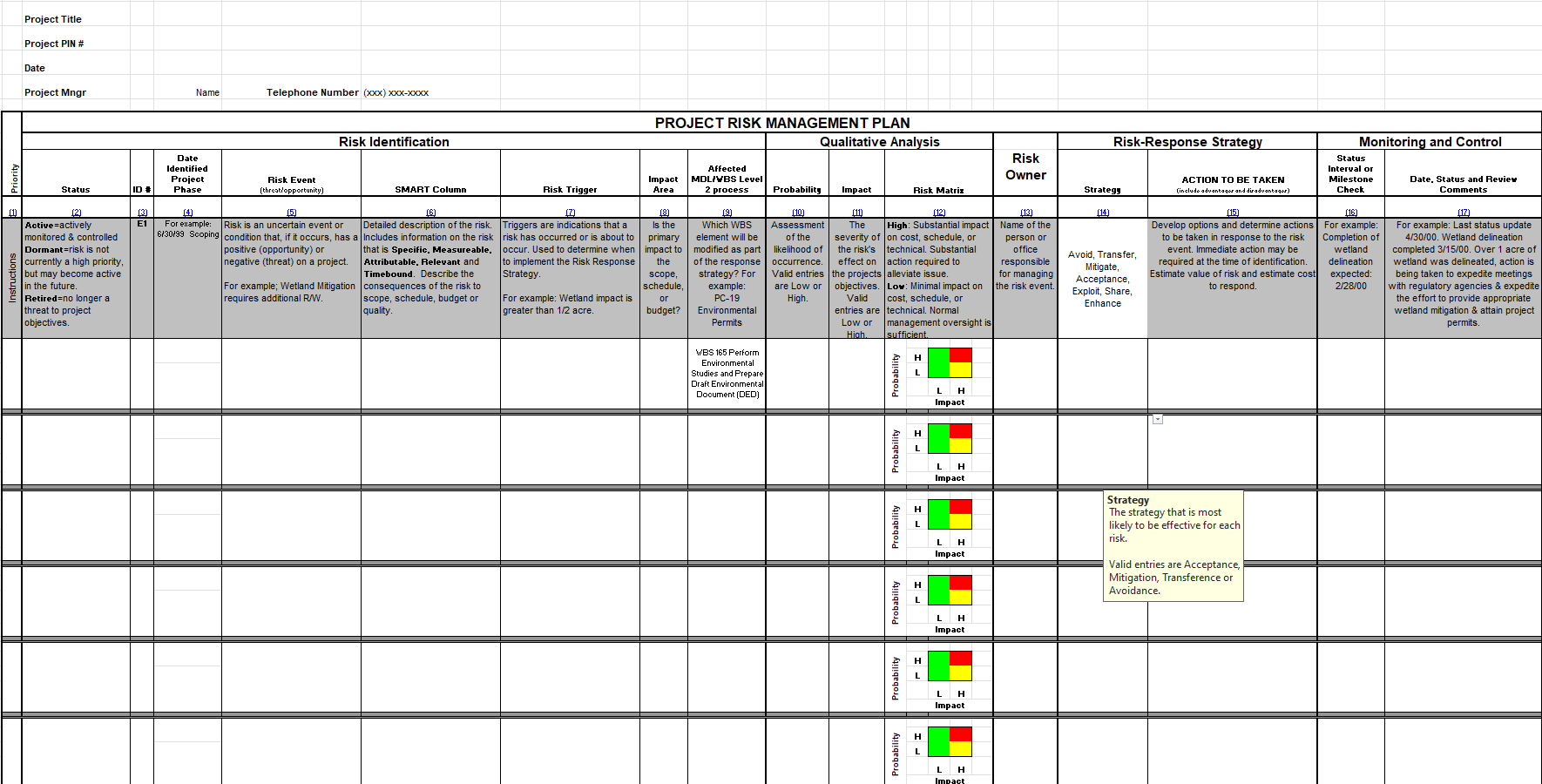Select the WBS 165 Perform Environmental Studies cell
The width and height of the screenshot is (1542, 784).
tap(727, 374)
